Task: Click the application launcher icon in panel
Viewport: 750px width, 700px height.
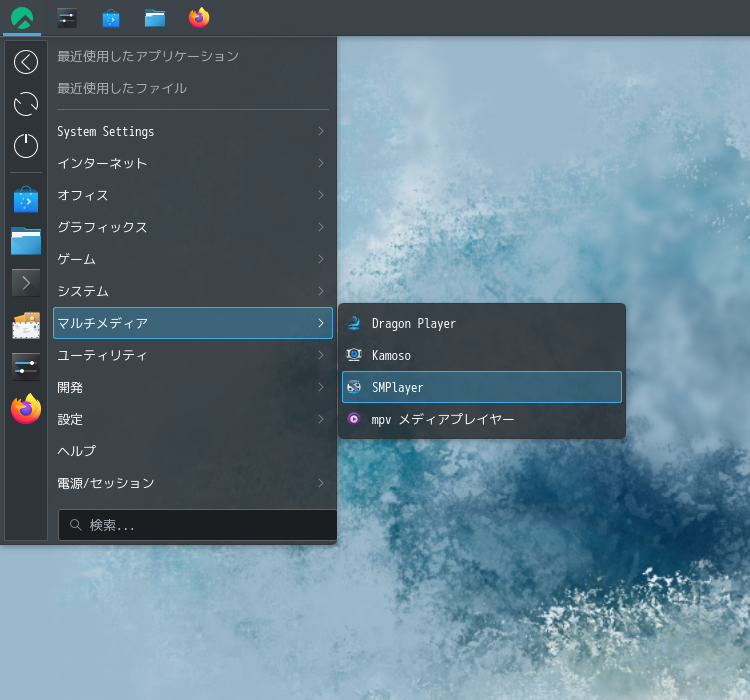Action: (x=22, y=18)
